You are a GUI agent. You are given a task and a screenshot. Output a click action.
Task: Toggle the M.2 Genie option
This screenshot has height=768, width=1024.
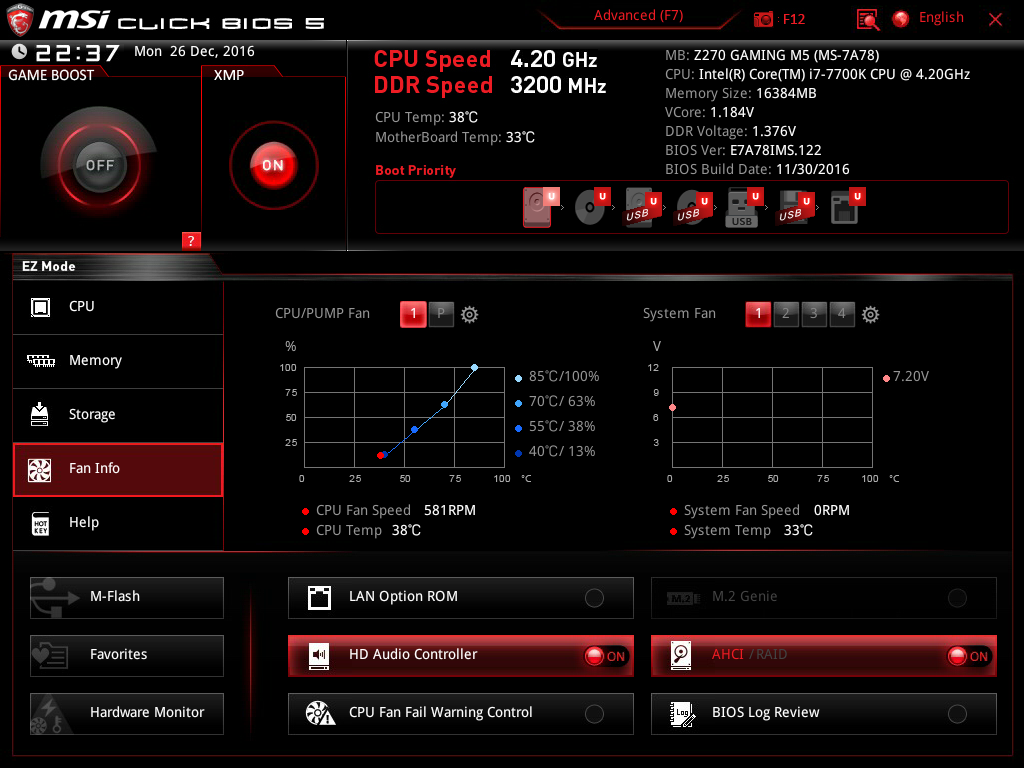[x=824, y=598]
